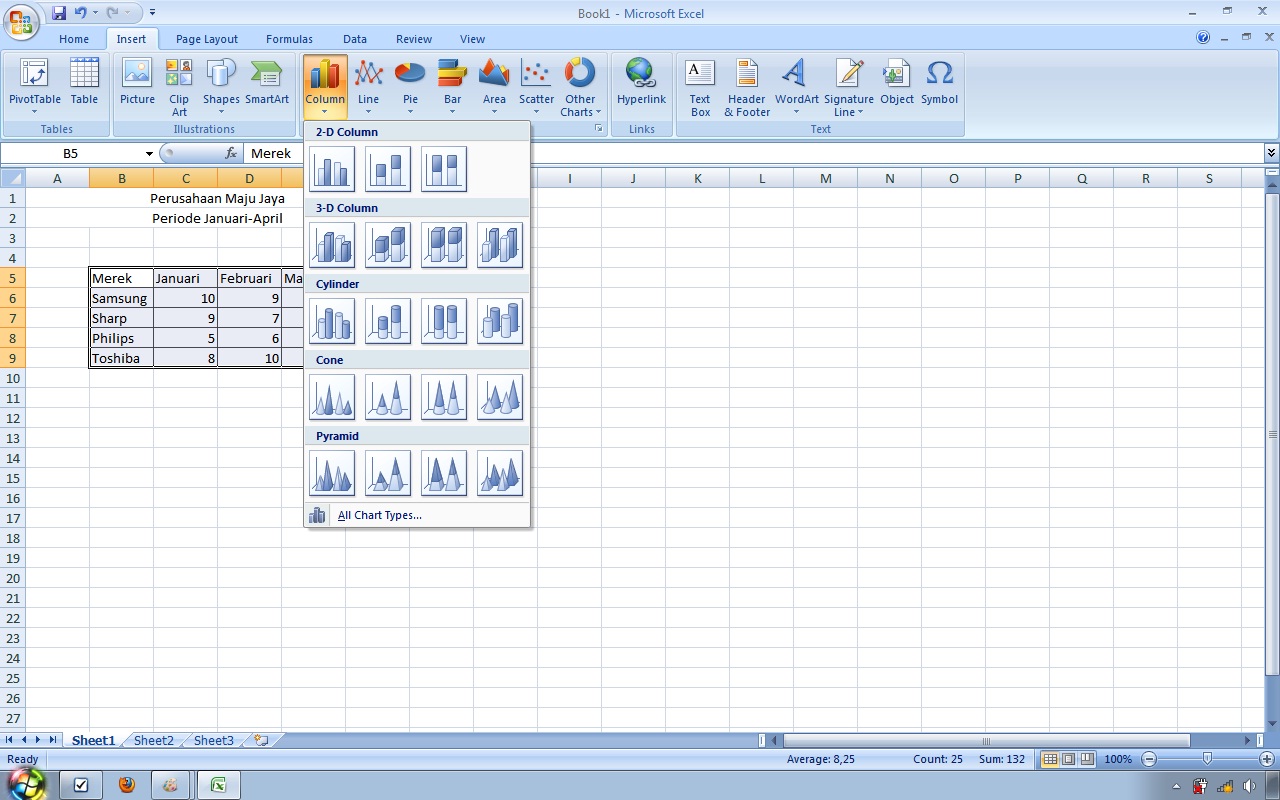Undo the last action
Screen dimensions: 1280x800
pyautogui.click(x=81, y=13)
